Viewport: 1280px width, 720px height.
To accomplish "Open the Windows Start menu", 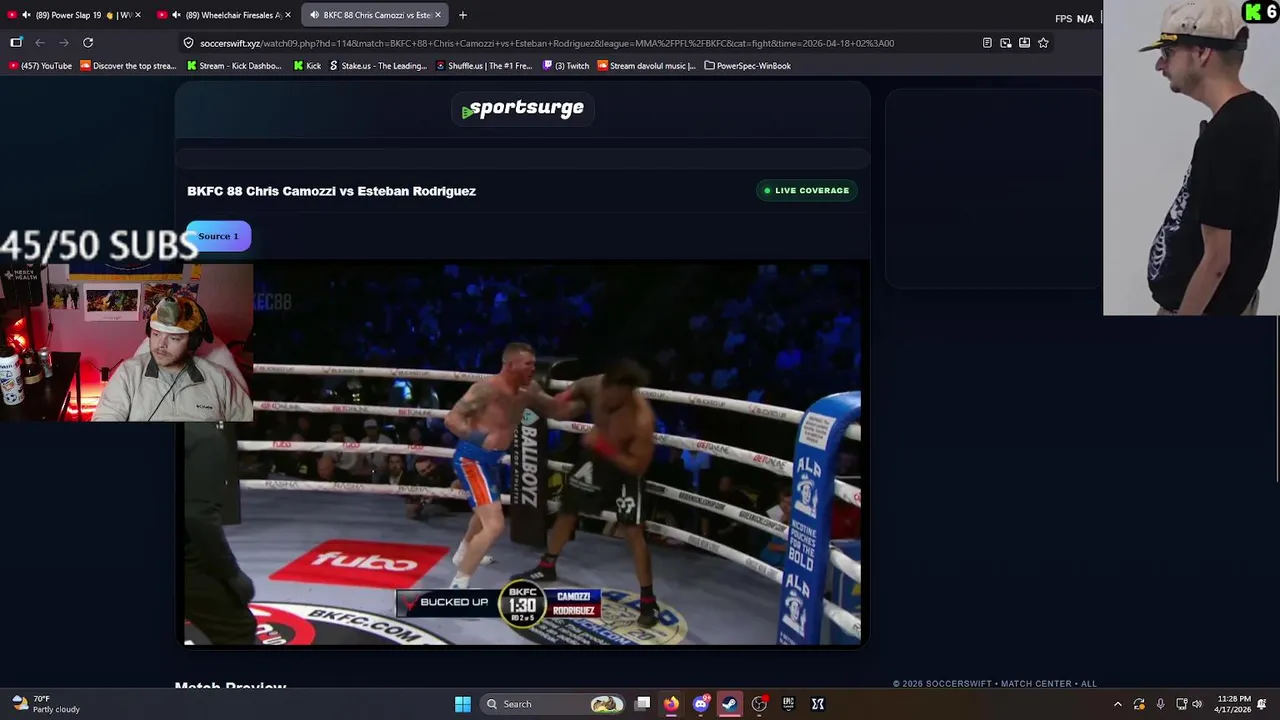I will pos(462,704).
